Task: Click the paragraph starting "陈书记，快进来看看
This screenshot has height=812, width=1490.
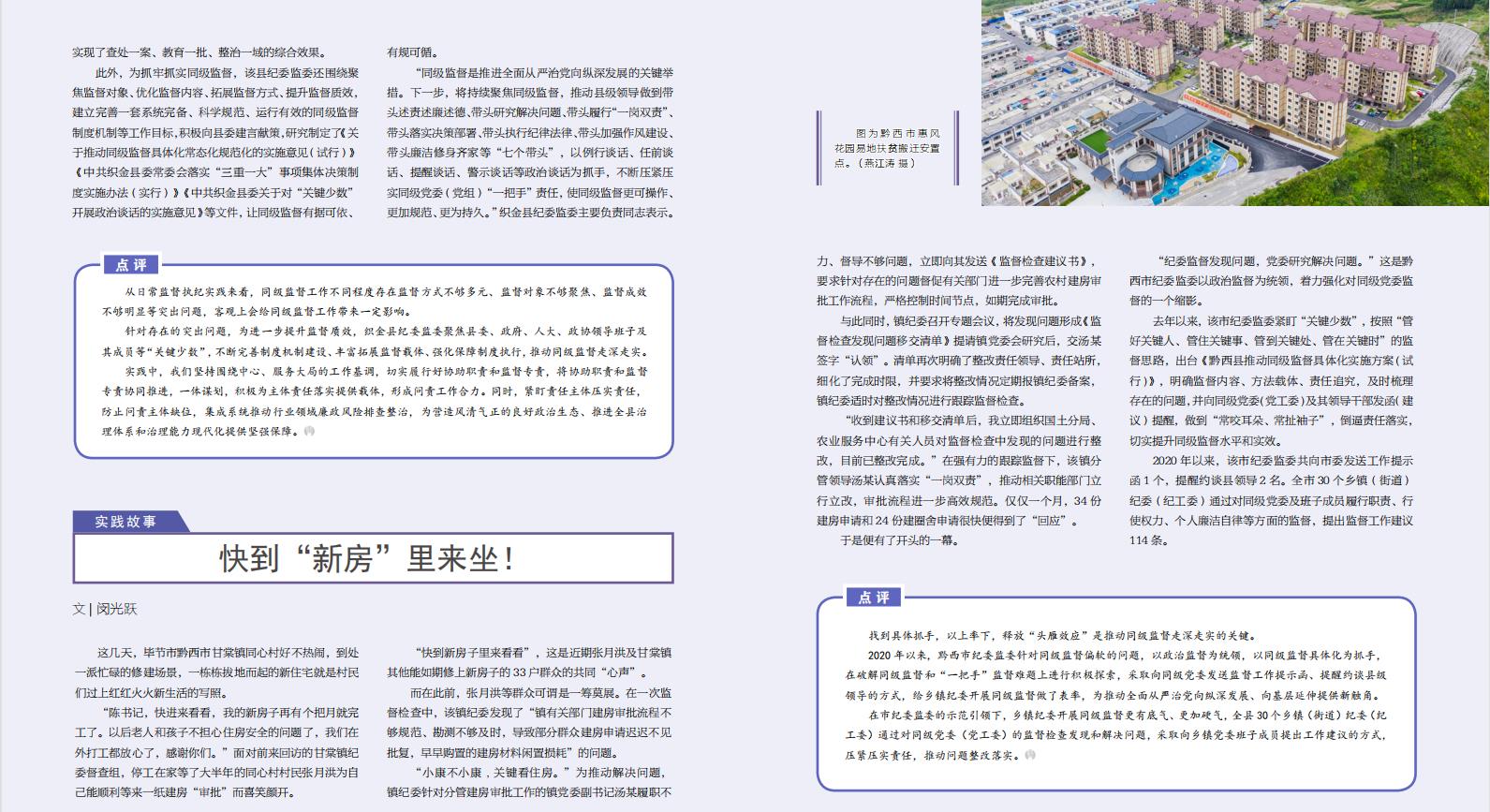Action: [215, 752]
